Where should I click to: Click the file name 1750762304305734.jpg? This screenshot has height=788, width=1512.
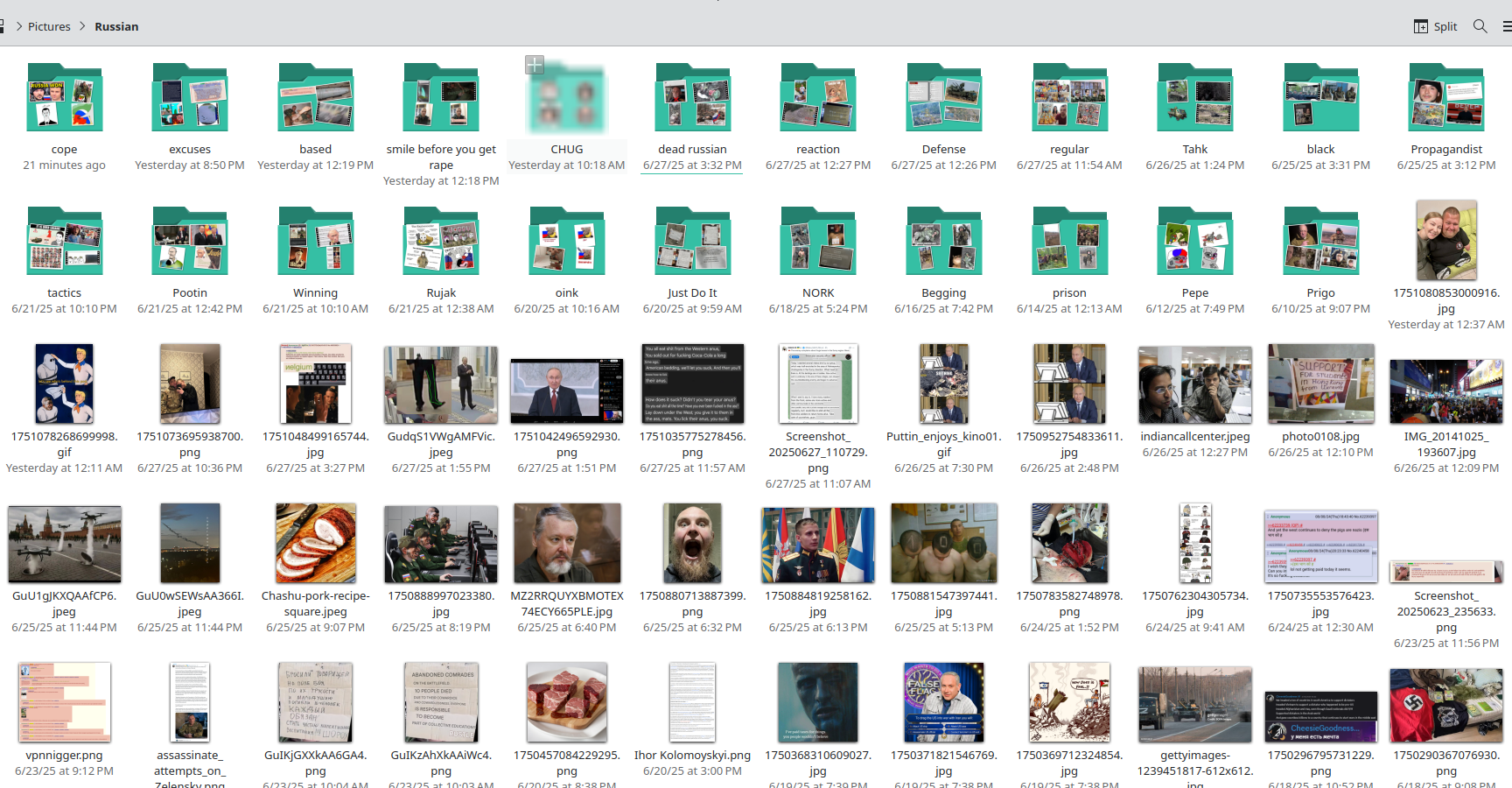tap(1195, 603)
